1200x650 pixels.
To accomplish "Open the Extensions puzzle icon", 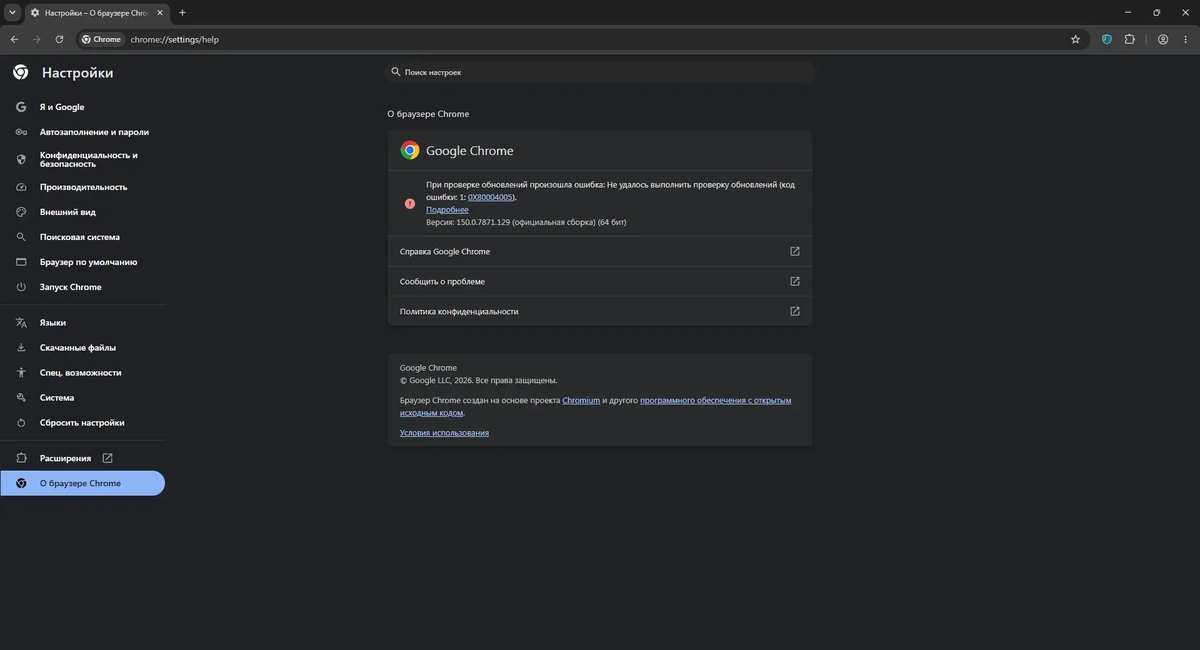I will [1130, 39].
